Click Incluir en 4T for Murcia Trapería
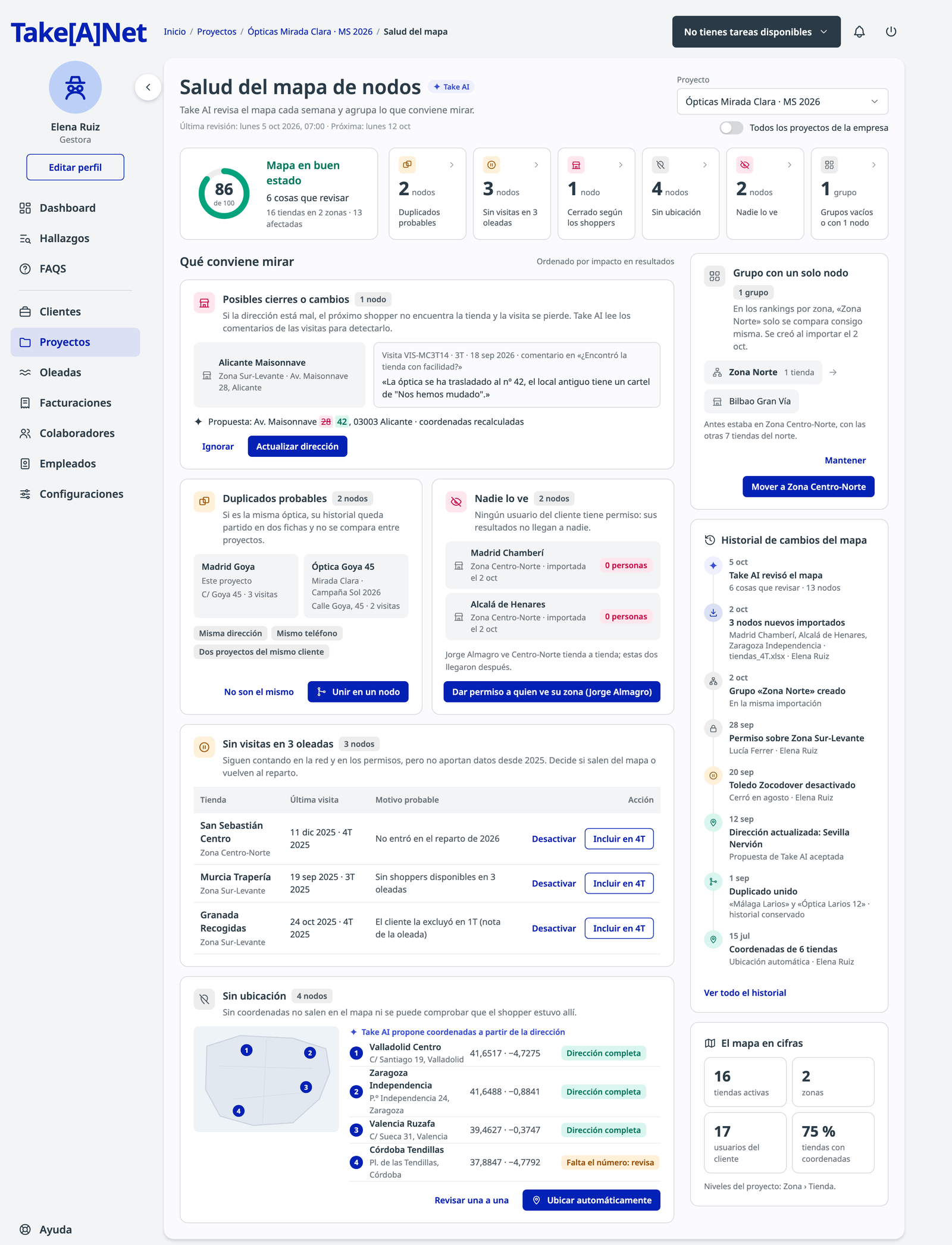The height and width of the screenshot is (1245, 952). (x=619, y=883)
